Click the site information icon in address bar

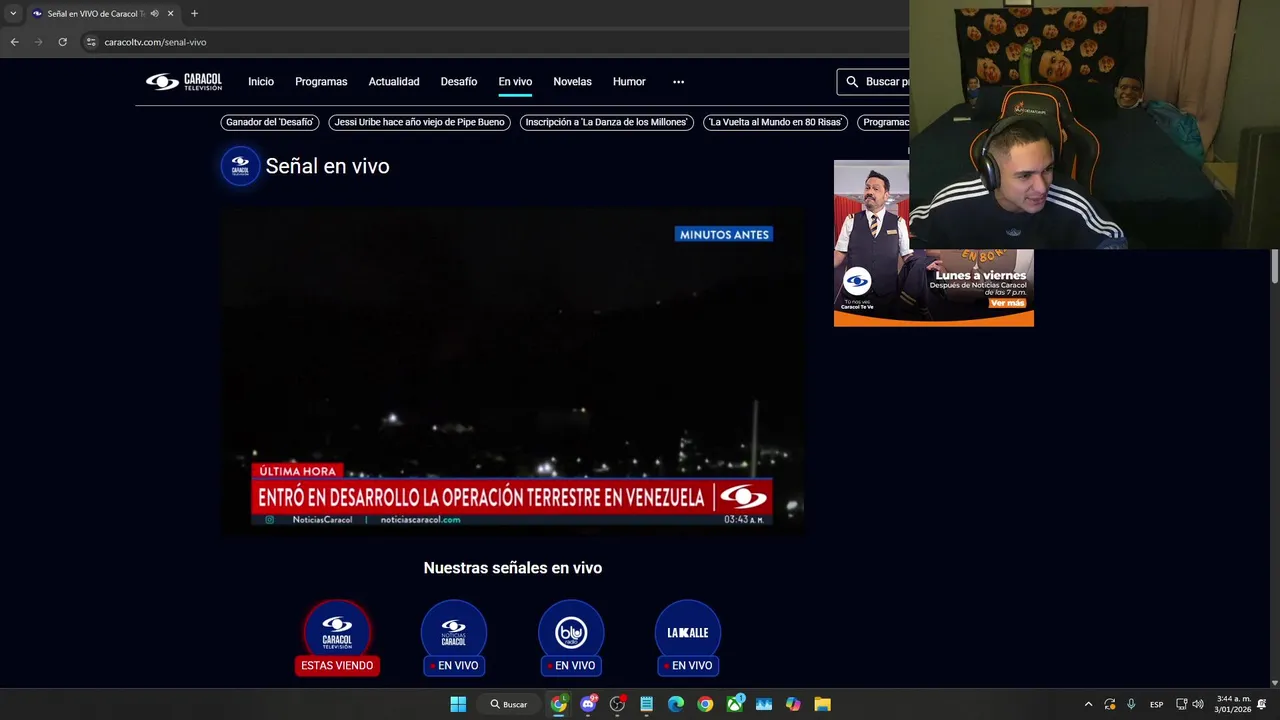click(91, 42)
